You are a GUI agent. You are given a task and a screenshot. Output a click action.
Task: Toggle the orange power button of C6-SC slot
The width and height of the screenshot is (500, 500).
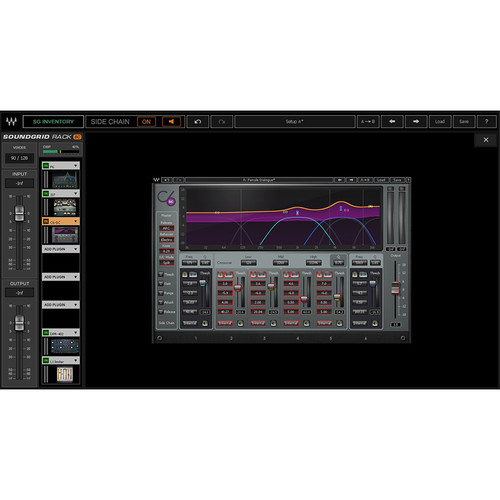pos(46,221)
